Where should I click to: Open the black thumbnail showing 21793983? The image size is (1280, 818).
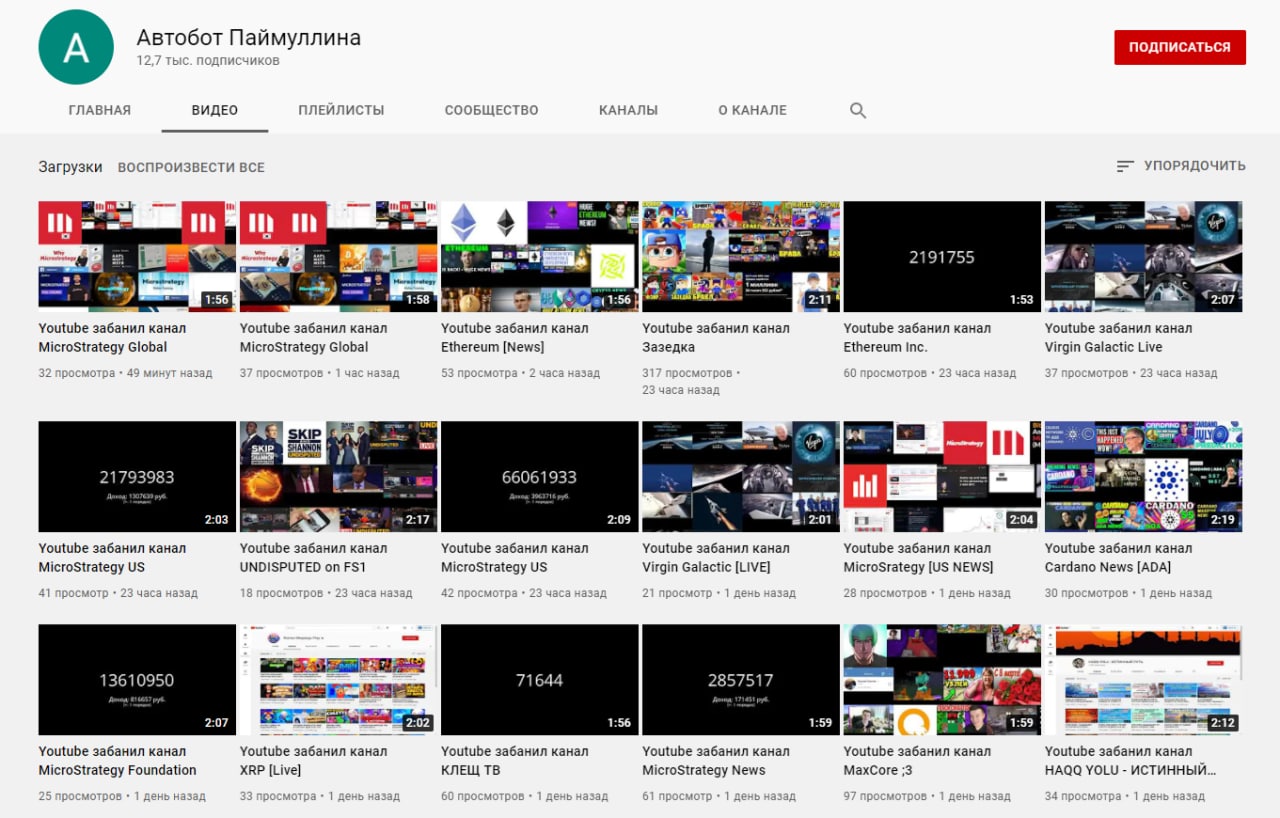click(x=137, y=476)
